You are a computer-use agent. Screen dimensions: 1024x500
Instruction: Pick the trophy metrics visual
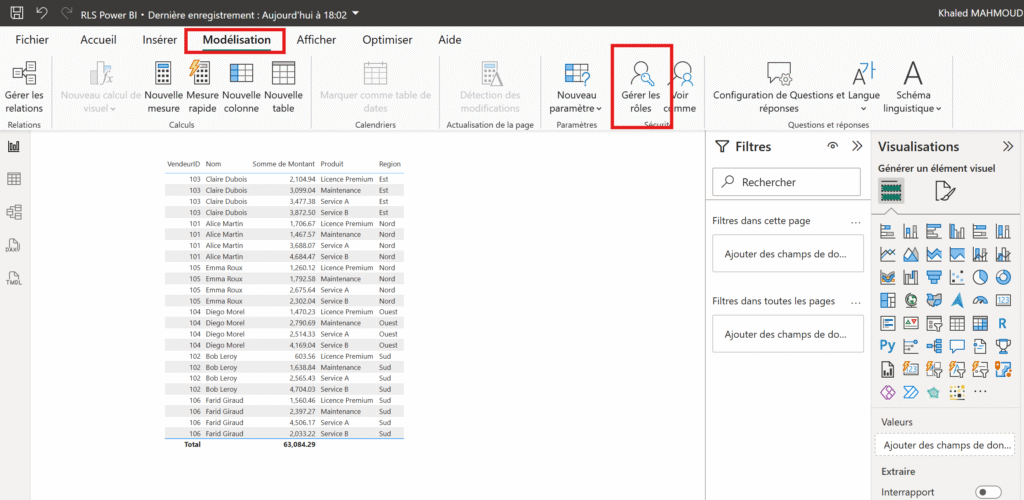(x=1003, y=346)
